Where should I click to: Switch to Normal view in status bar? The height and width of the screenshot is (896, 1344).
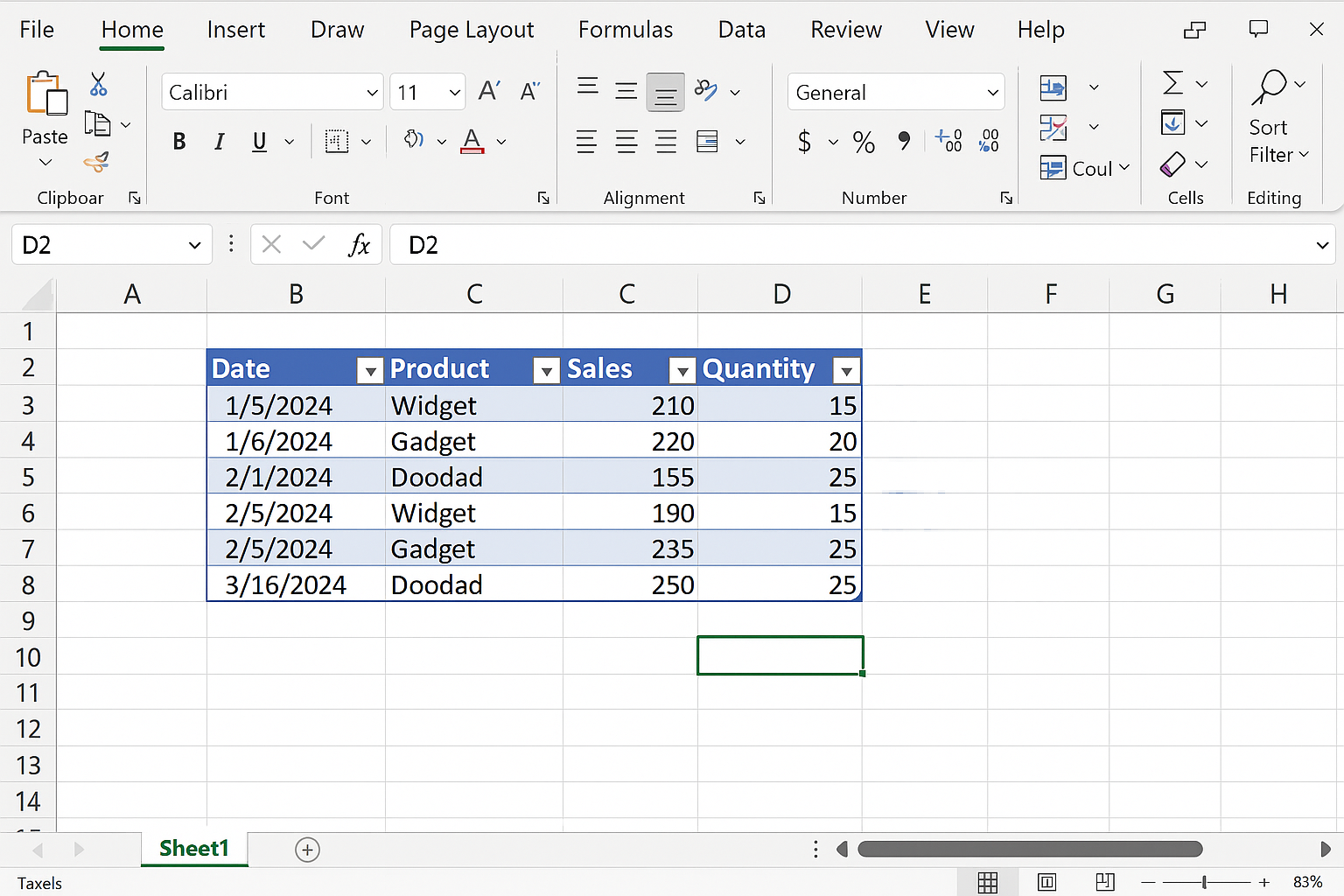988,883
